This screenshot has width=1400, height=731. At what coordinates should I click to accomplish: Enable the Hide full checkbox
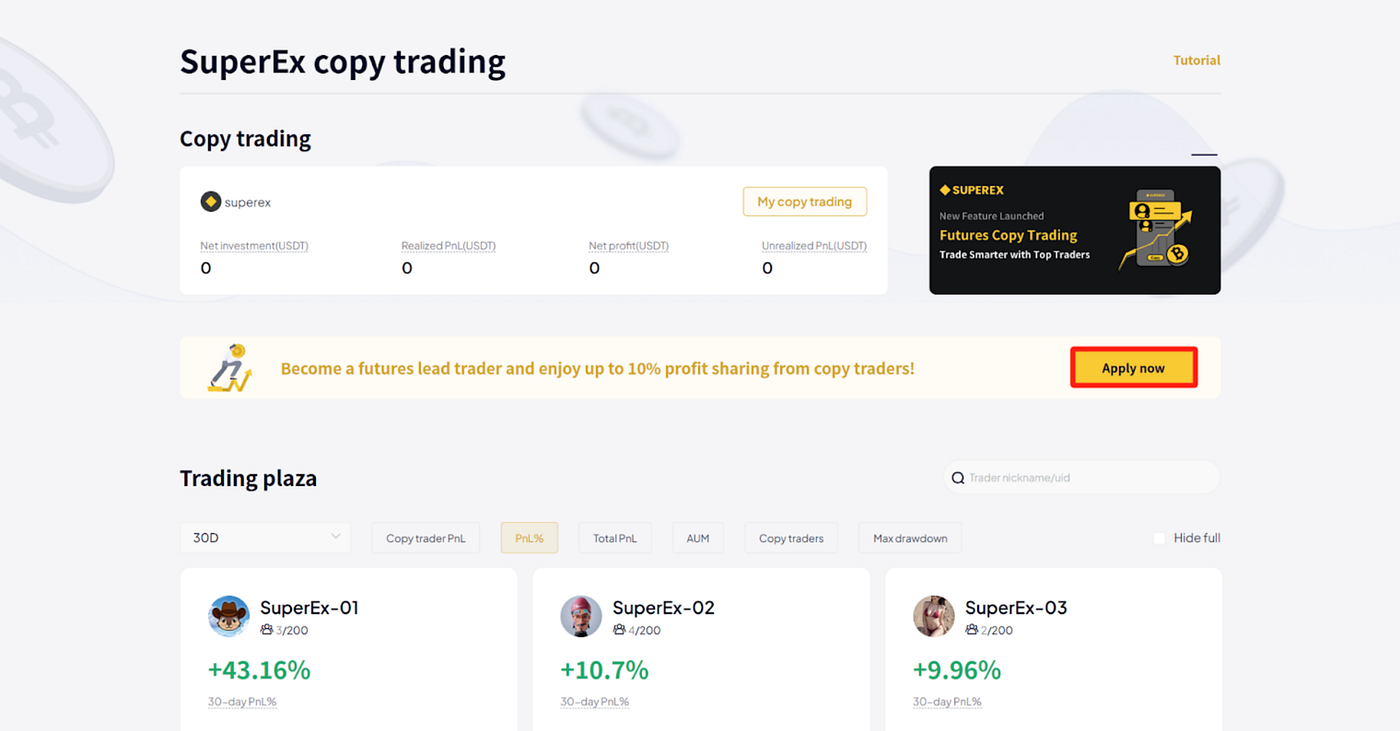[1160, 538]
